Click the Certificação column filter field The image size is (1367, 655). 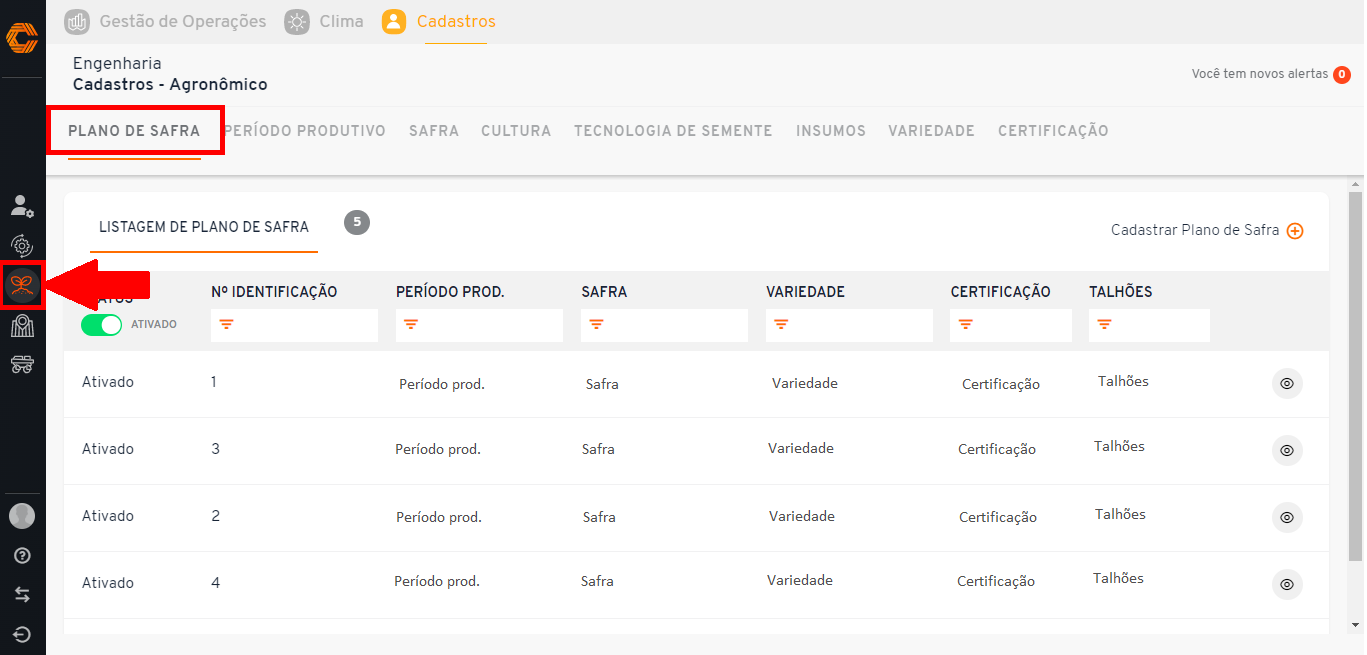[x=1011, y=325]
